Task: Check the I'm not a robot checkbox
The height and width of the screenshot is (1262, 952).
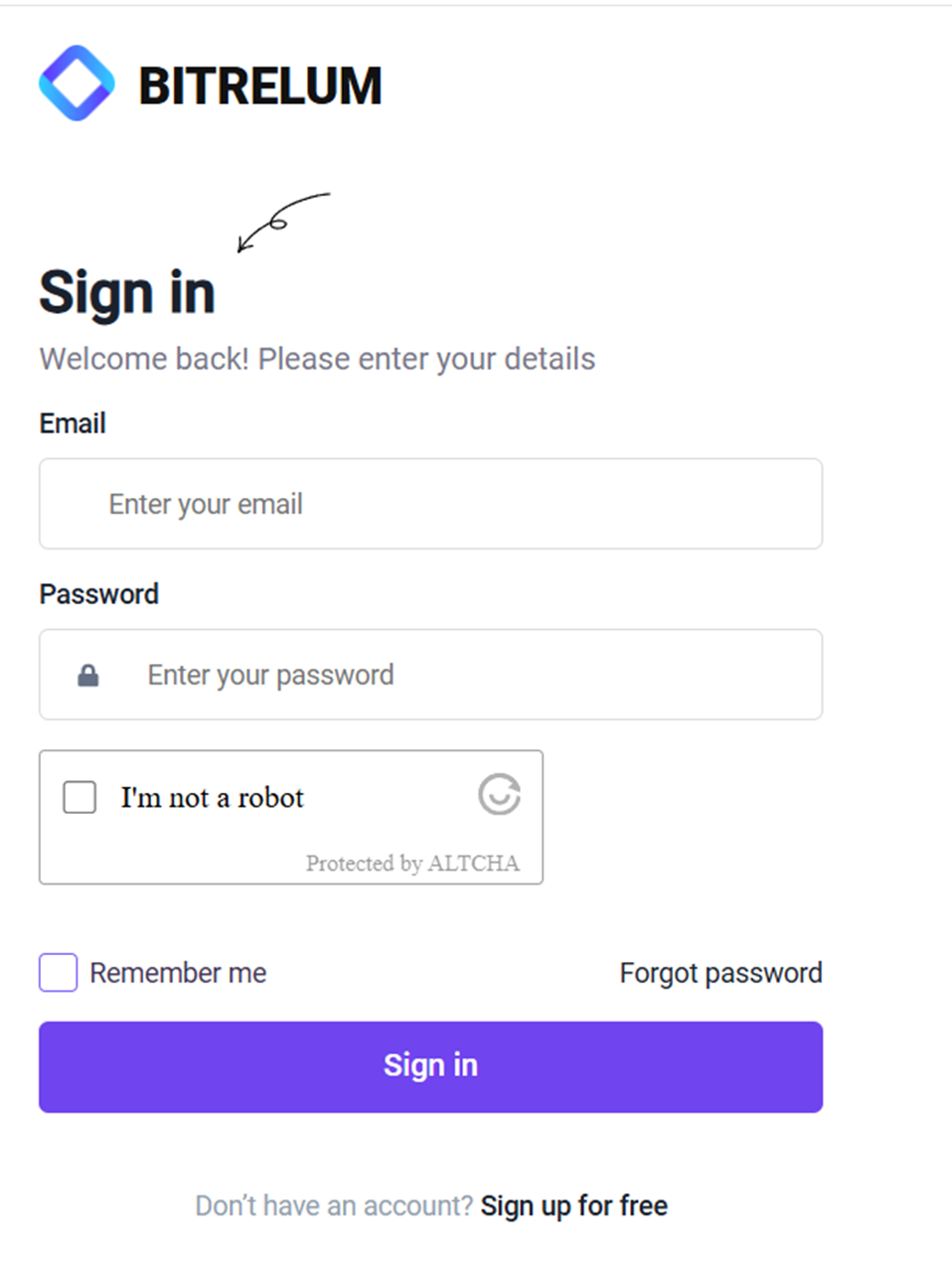Action: 79,797
